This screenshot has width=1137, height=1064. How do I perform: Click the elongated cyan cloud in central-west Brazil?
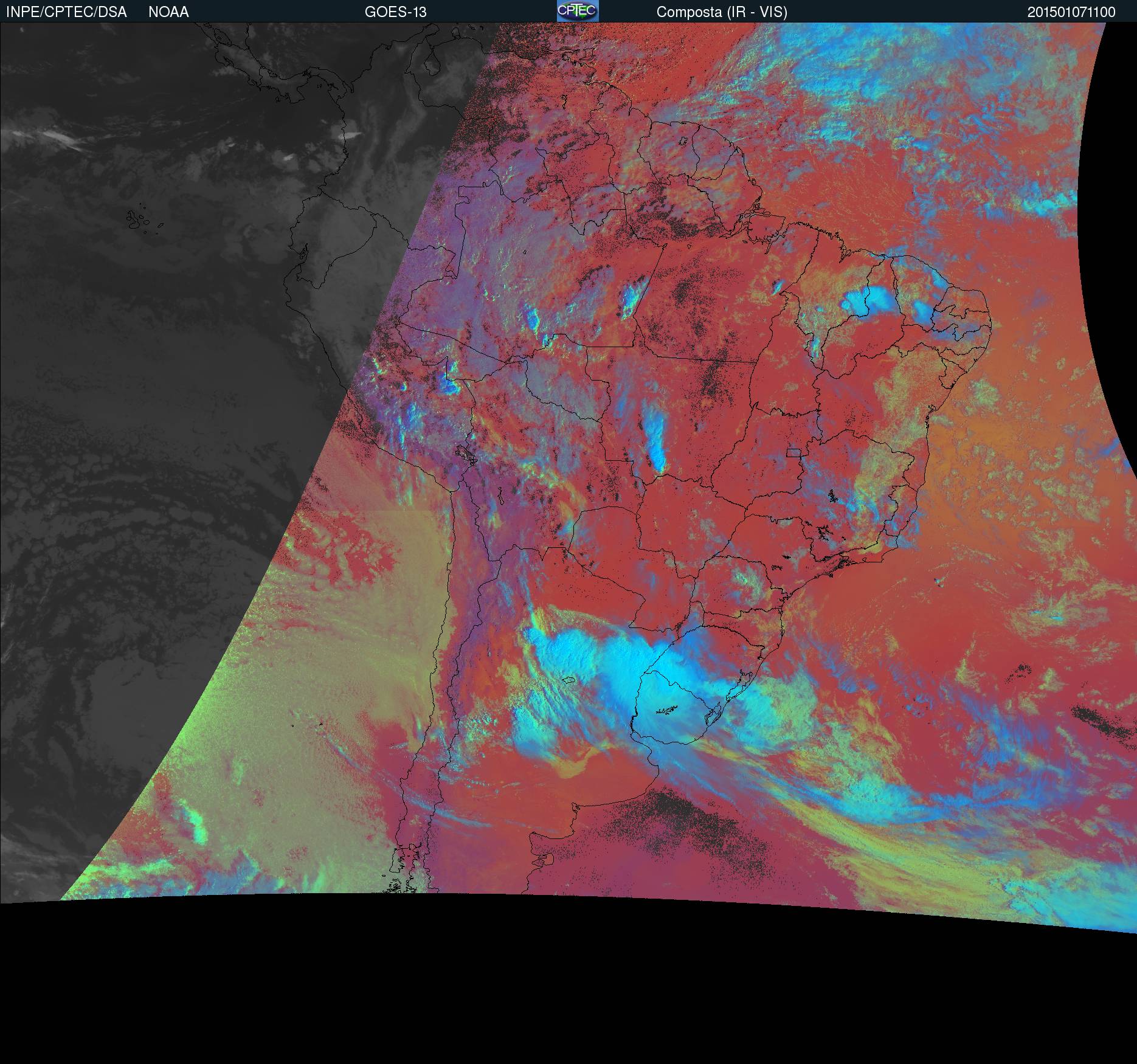click(654, 441)
